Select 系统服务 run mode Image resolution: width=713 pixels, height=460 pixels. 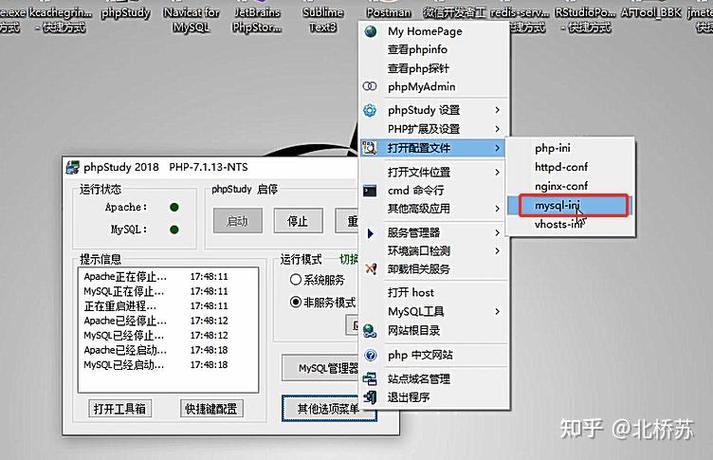(x=317, y=280)
